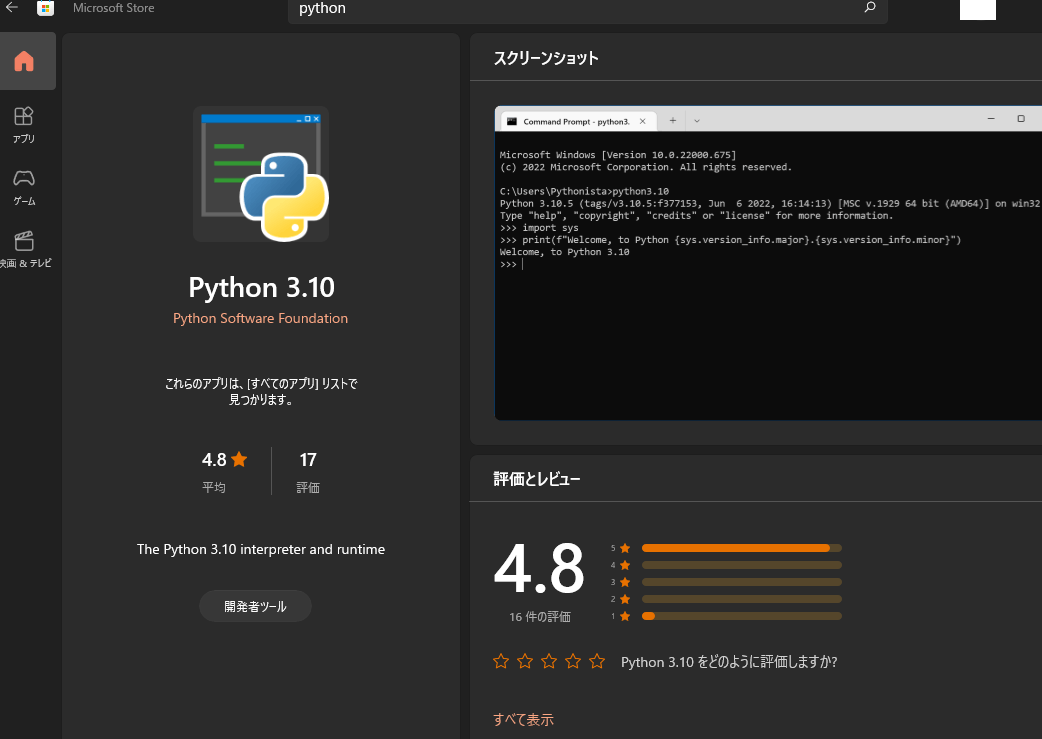Open the Python Software Foundation publisher link
The height and width of the screenshot is (739, 1042).
point(260,318)
